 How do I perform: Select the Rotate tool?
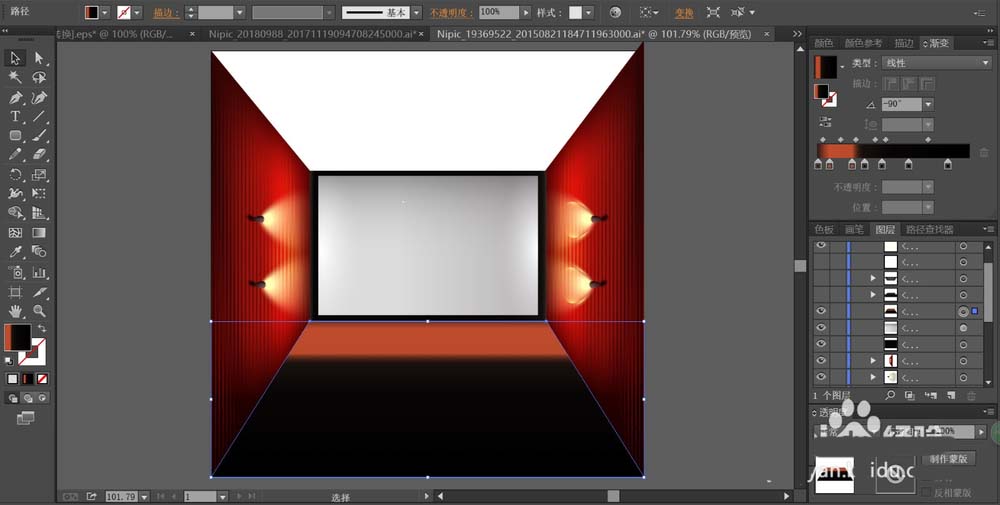pos(15,175)
